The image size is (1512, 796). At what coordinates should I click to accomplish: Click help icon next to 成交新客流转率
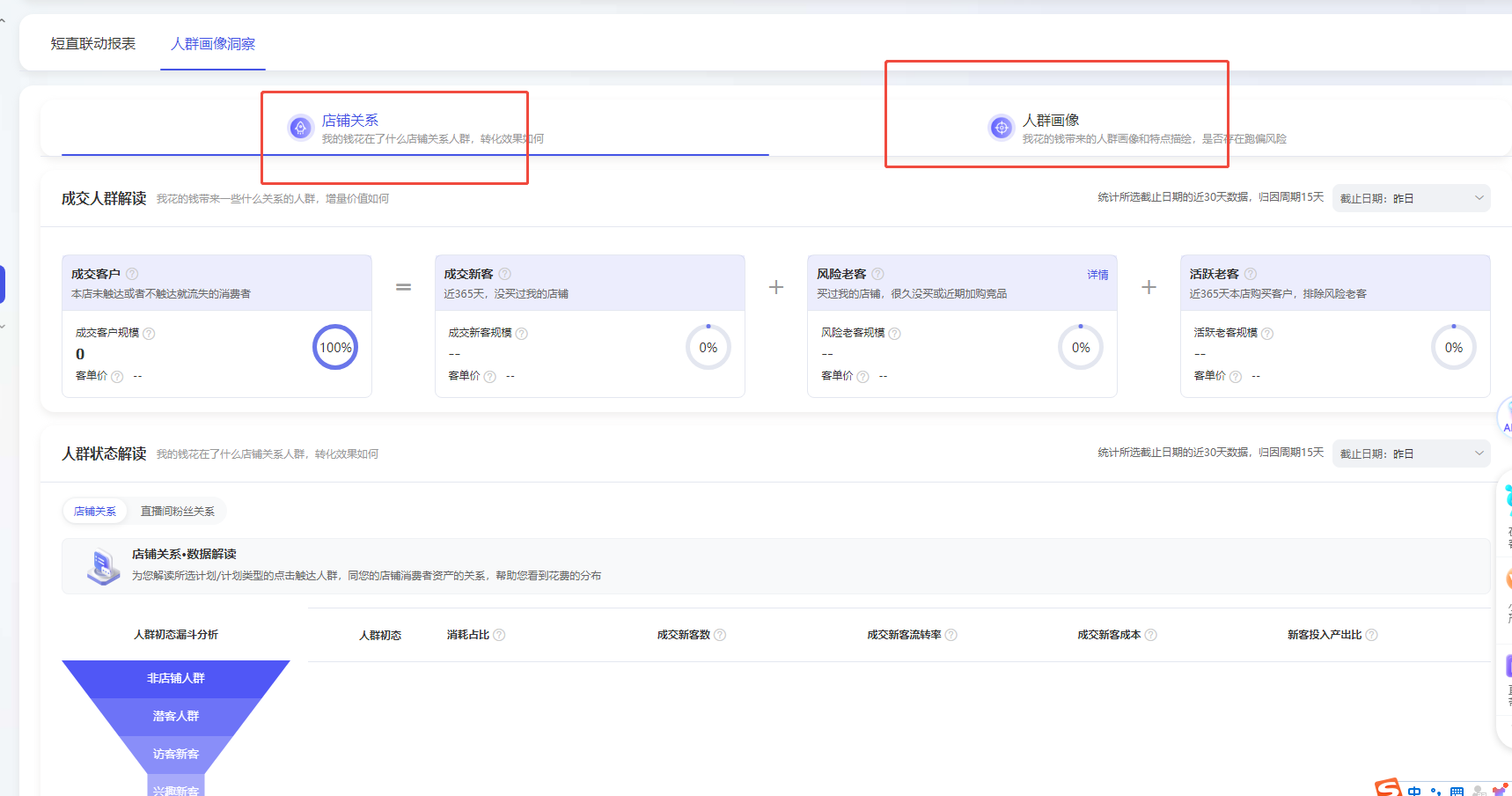[951, 635]
